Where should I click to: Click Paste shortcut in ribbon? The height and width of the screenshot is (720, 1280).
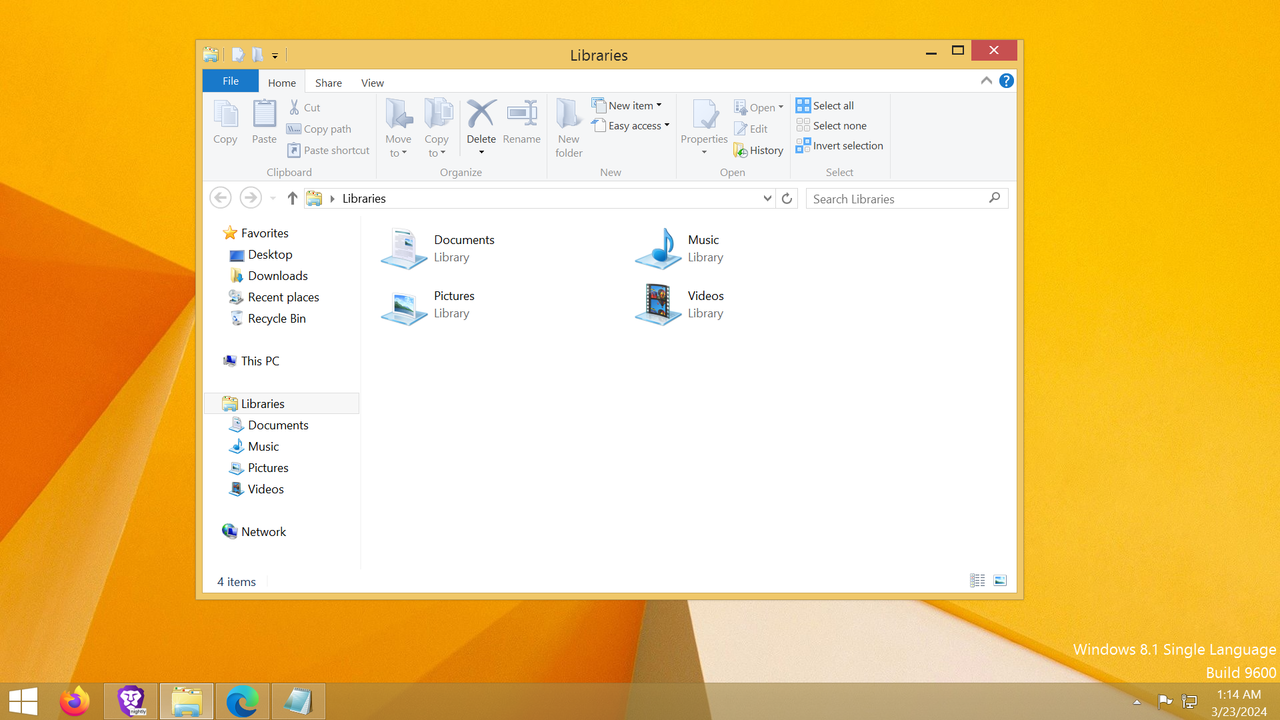pyautogui.click(x=329, y=150)
